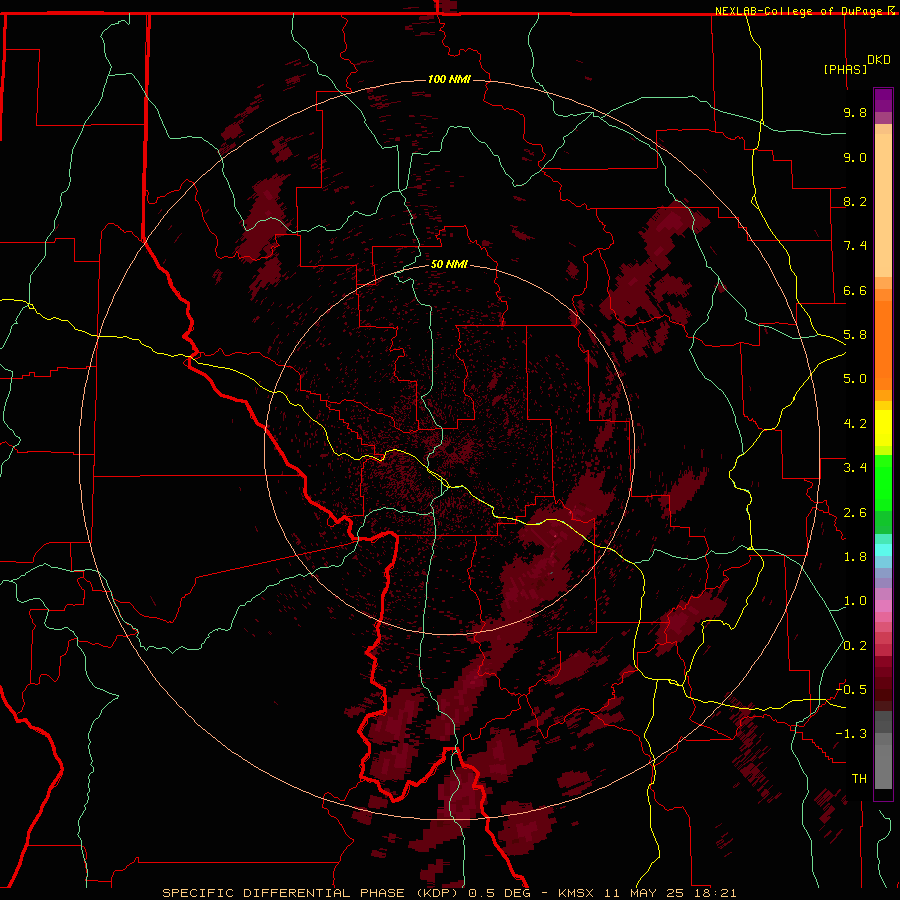Viewport: 900px width, 900px height.
Task: Click the -1.3 color scale value
Action: [851, 734]
